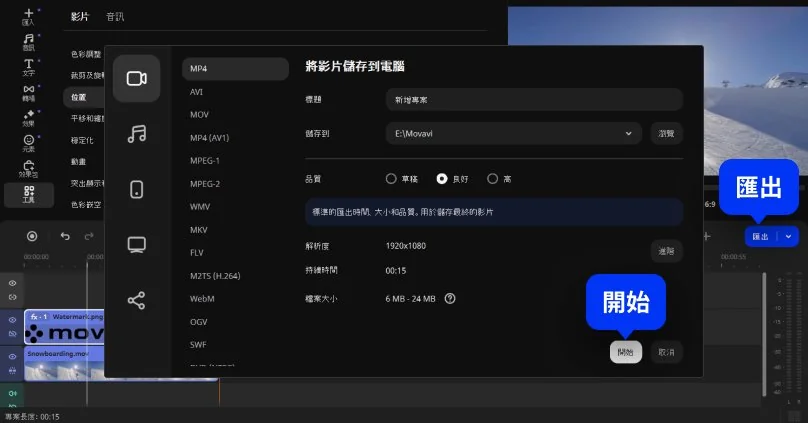Select the 高 high quality radio
The height and width of the screenshot is (423, 808).
click(x=493, y=179)
